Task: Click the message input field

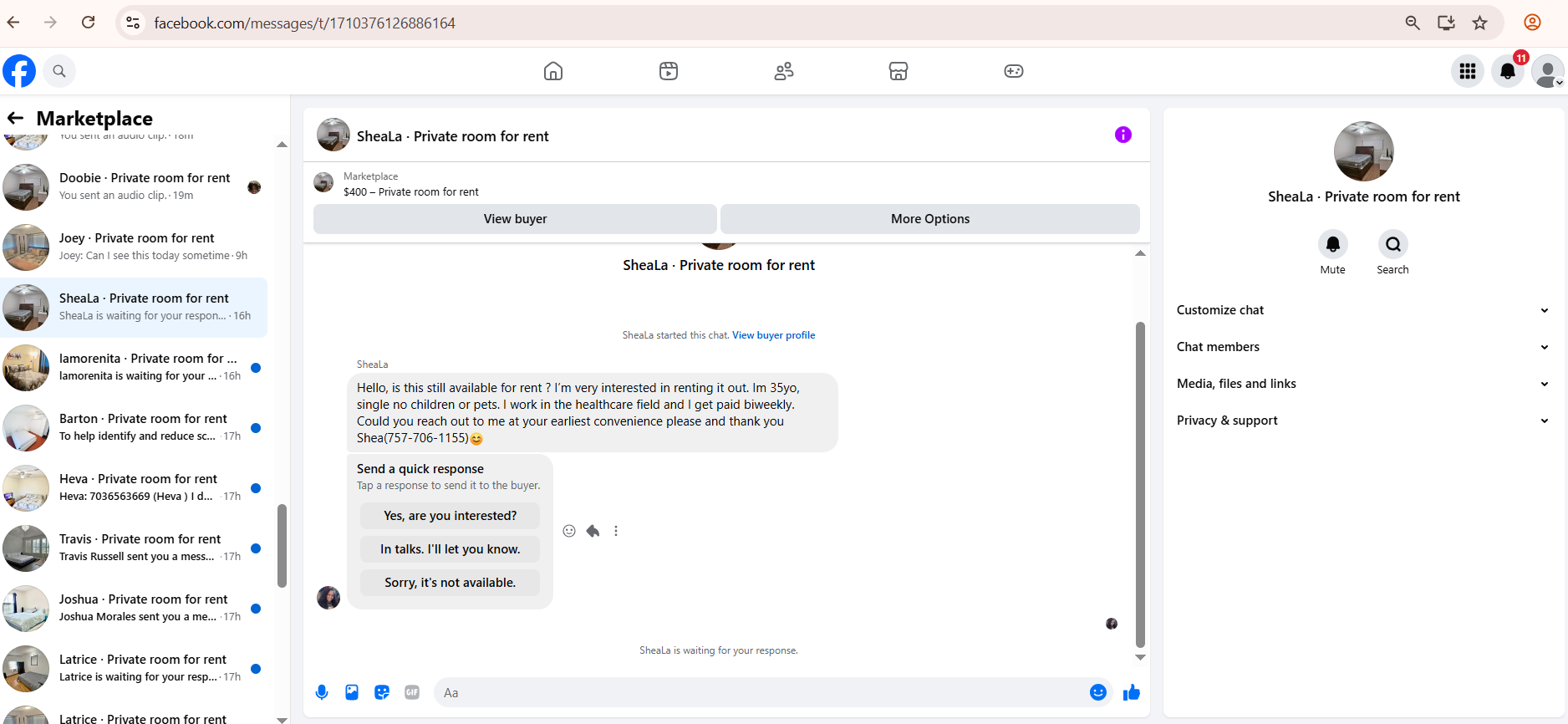Action: click(x=761, y=692)
